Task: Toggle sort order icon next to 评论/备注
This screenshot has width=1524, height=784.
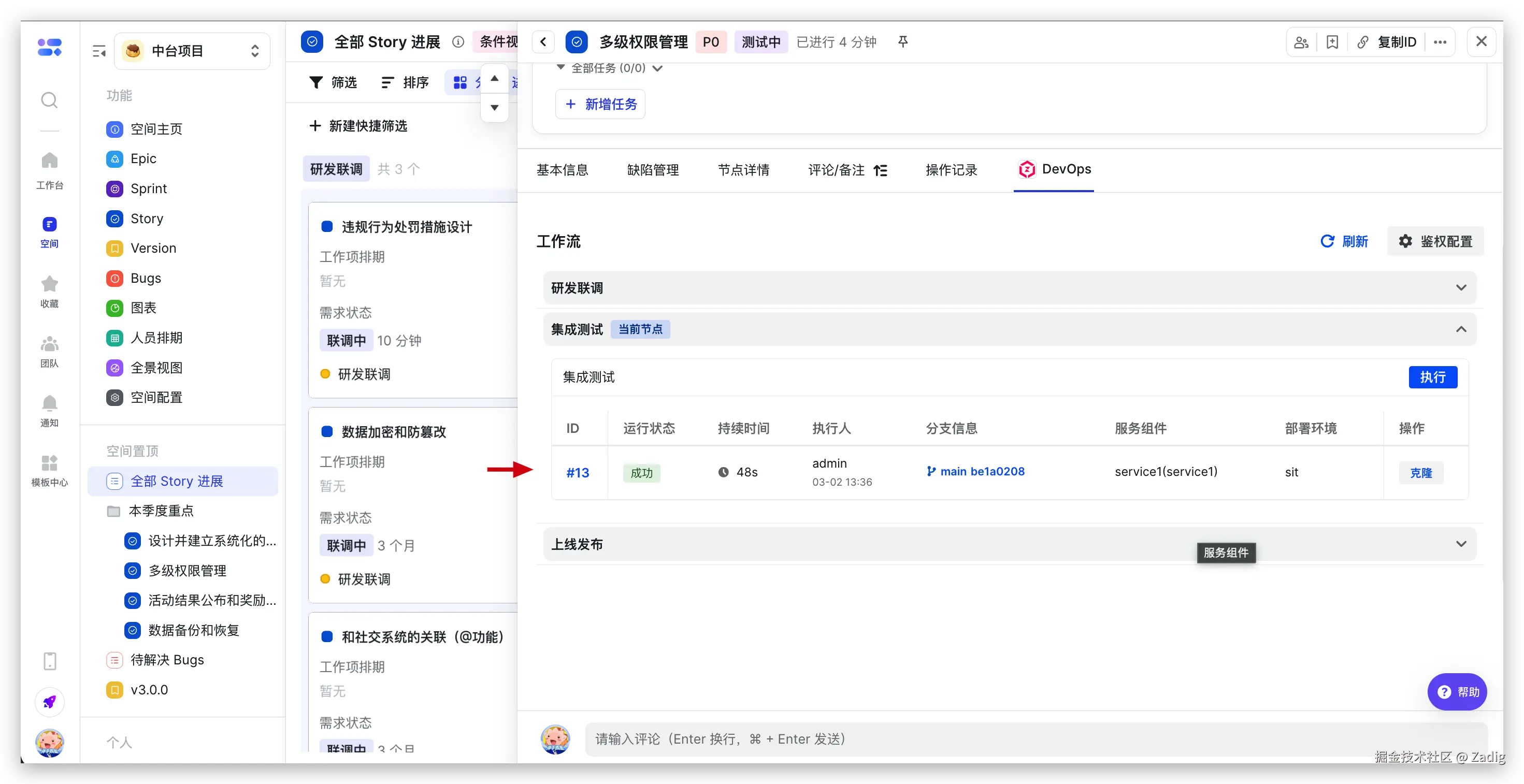Action: pos(880,171)
